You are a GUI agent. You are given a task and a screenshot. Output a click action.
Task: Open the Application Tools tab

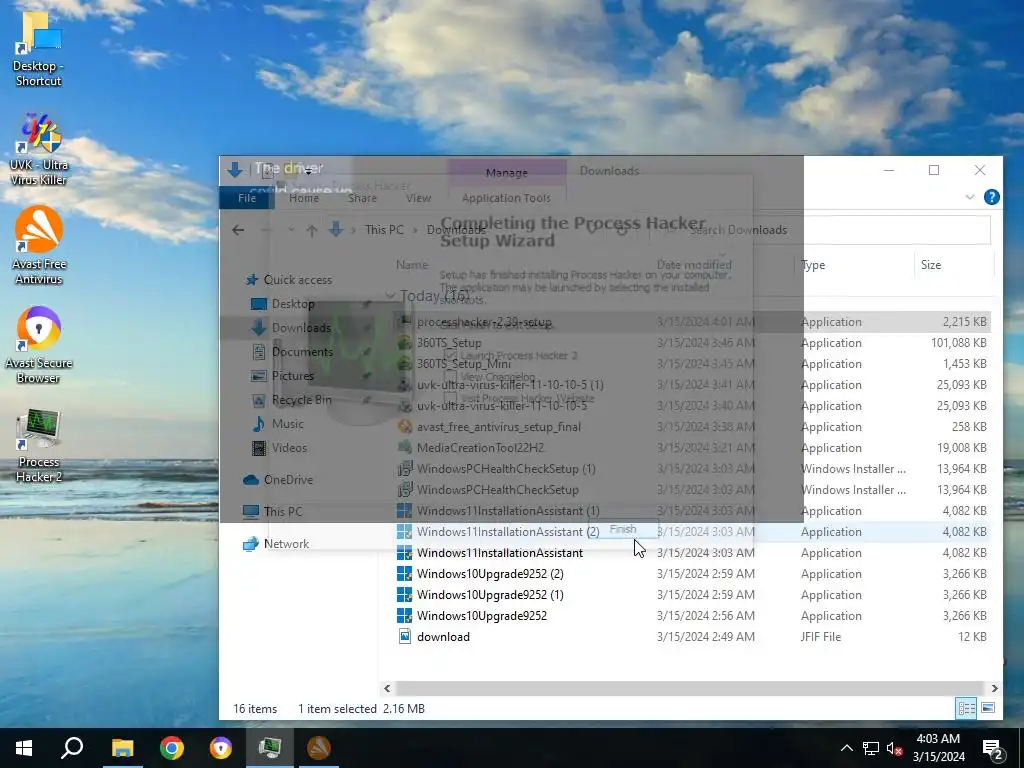pos(506,198)
